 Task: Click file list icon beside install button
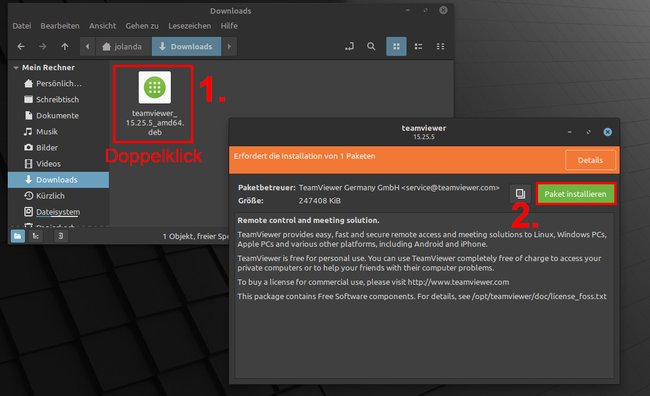click(520, 194)
